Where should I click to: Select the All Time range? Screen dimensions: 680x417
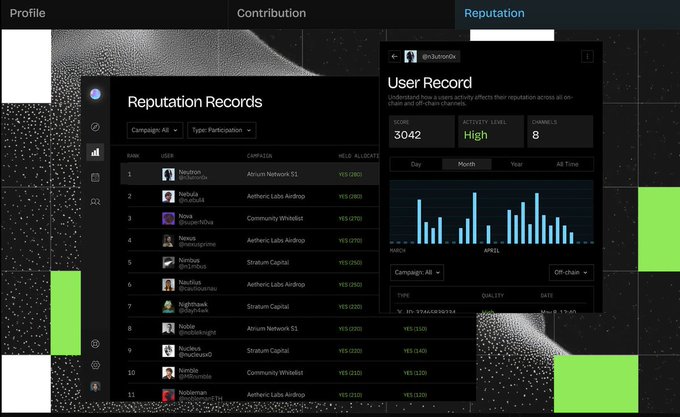click(x=567, y=164)
